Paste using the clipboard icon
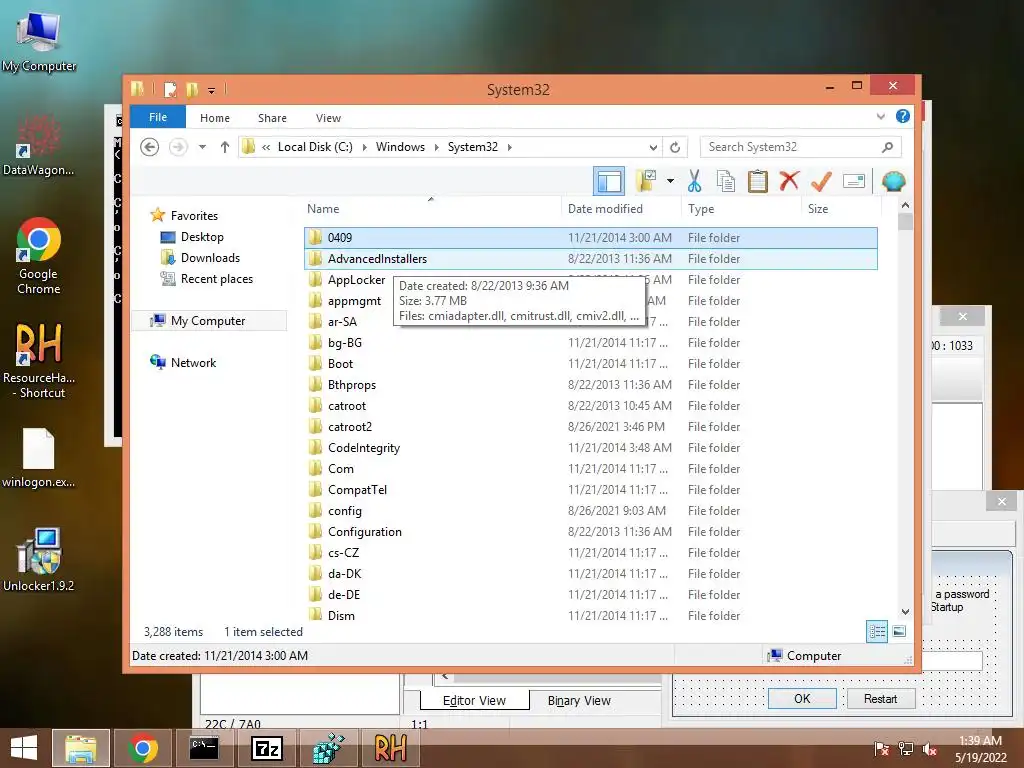This screenshot has width=1024, height=768. pyautogui.click(x=758, y=181)
